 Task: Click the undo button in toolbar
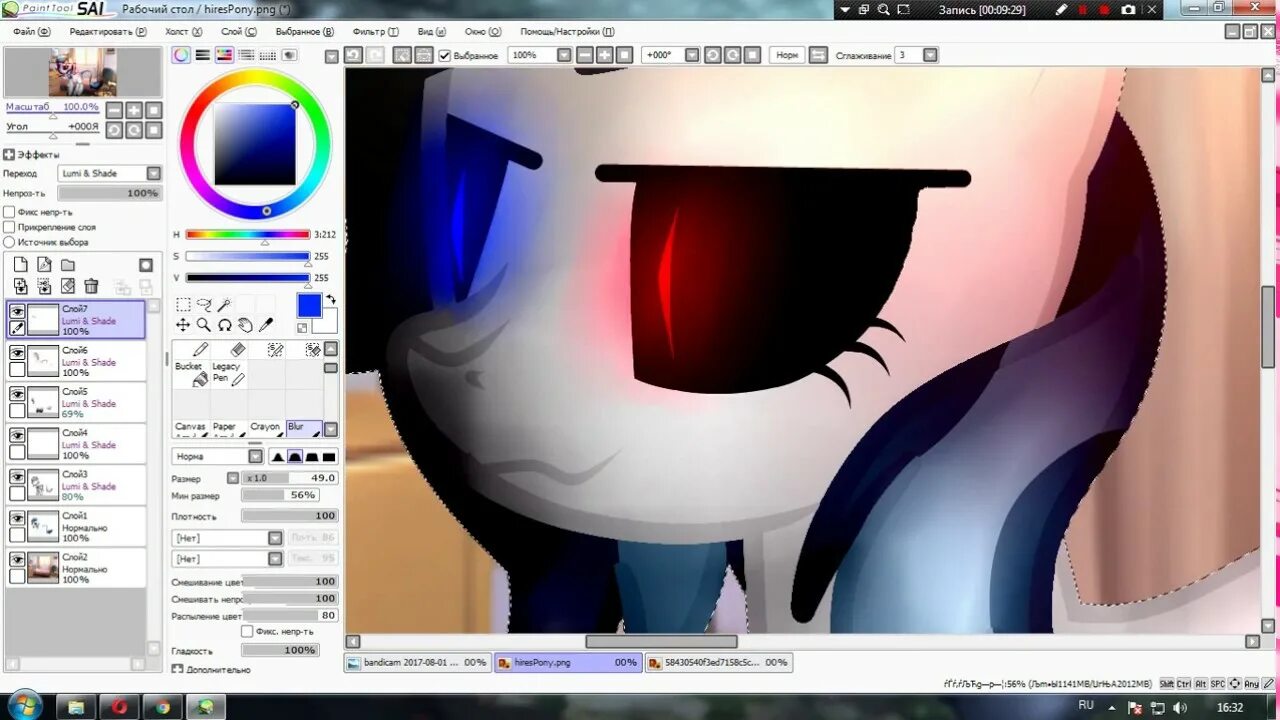point(353,55)
